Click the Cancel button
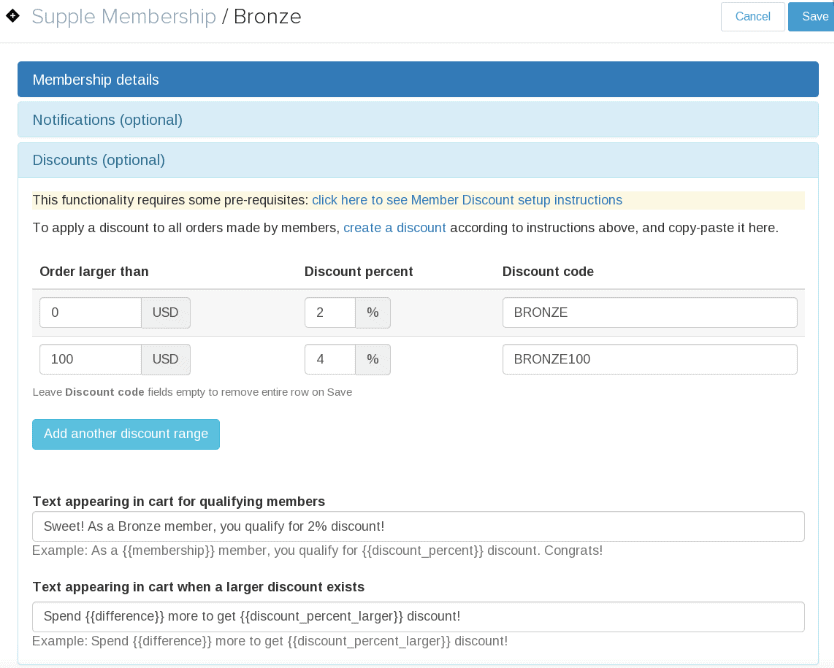The image size is (834, 668). 753,16
